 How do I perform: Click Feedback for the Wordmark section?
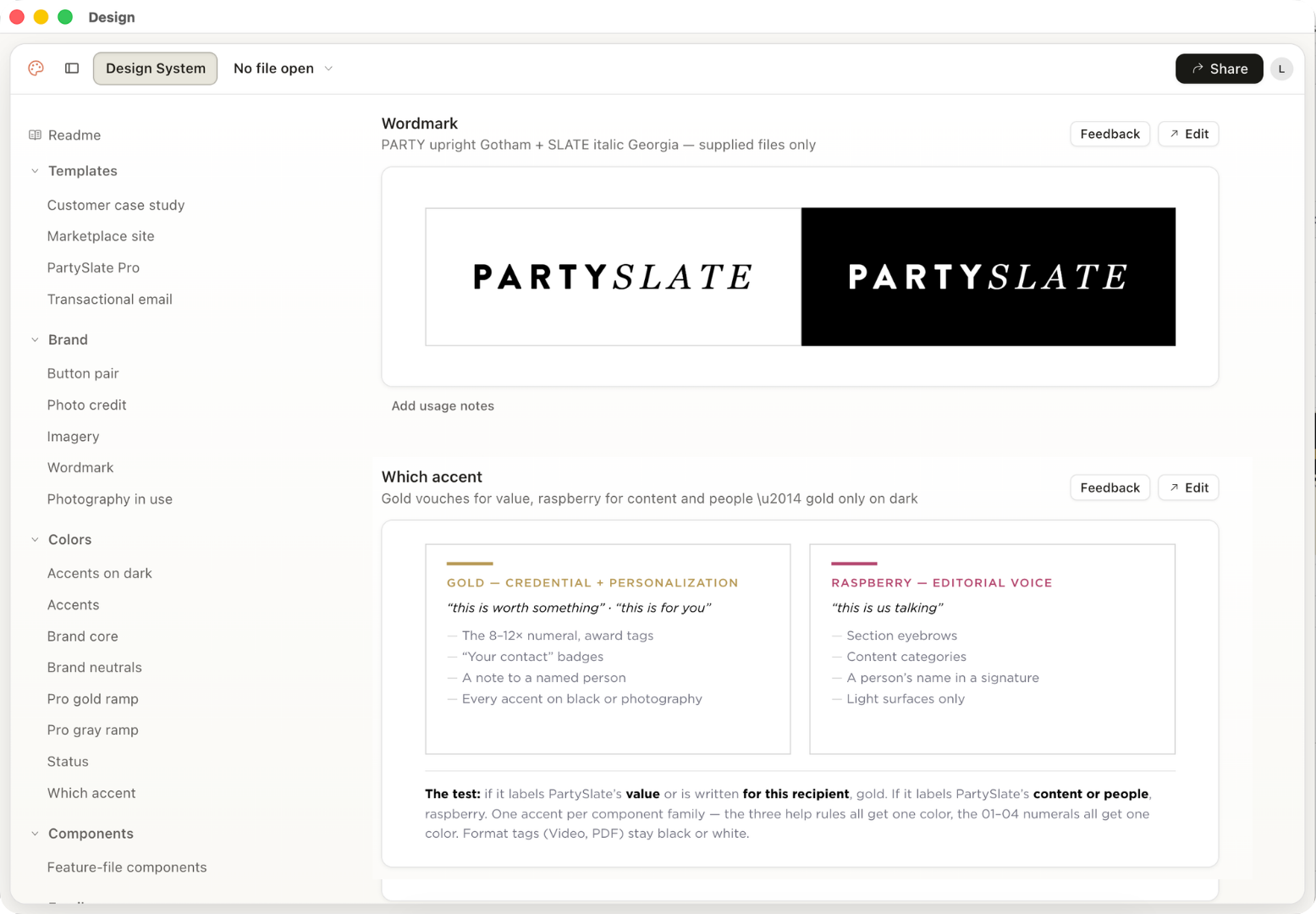1110,134
